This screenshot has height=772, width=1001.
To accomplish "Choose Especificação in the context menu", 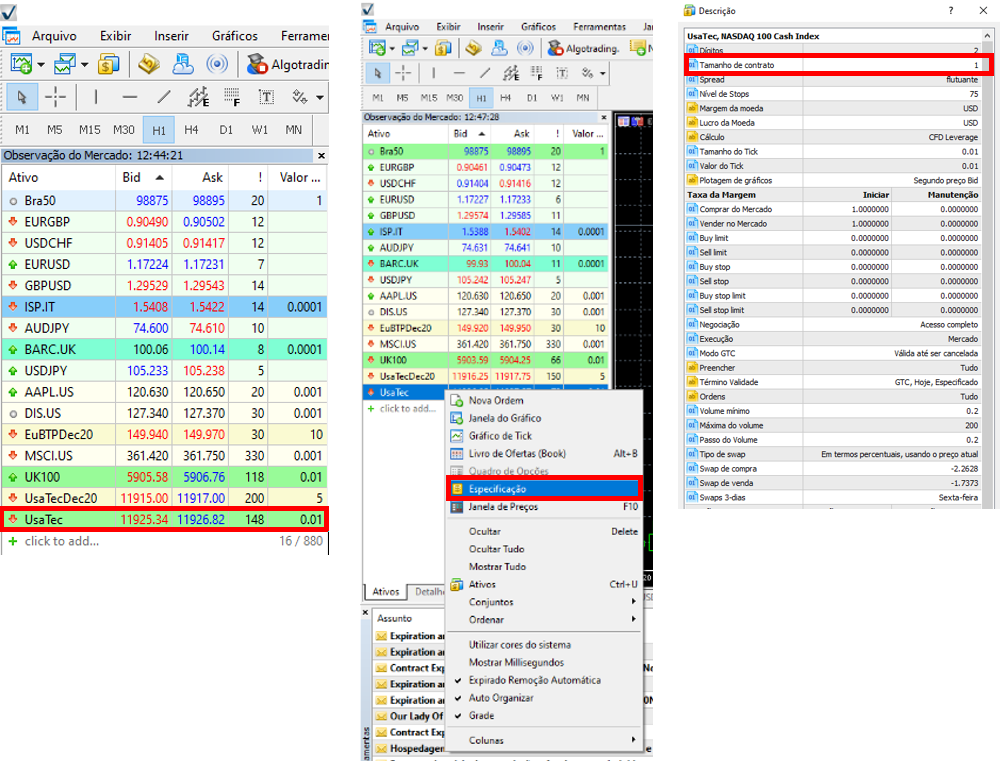I will 544,488.
